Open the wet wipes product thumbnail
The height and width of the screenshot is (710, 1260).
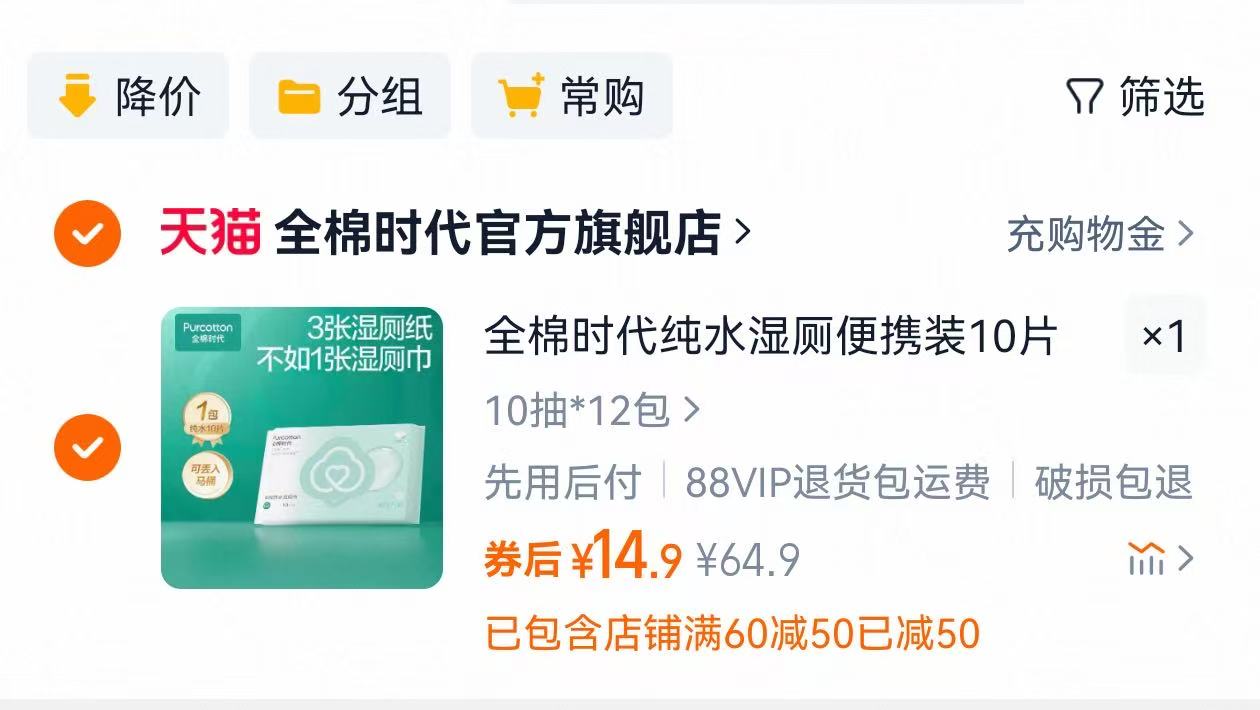click(x=302, y=447)
